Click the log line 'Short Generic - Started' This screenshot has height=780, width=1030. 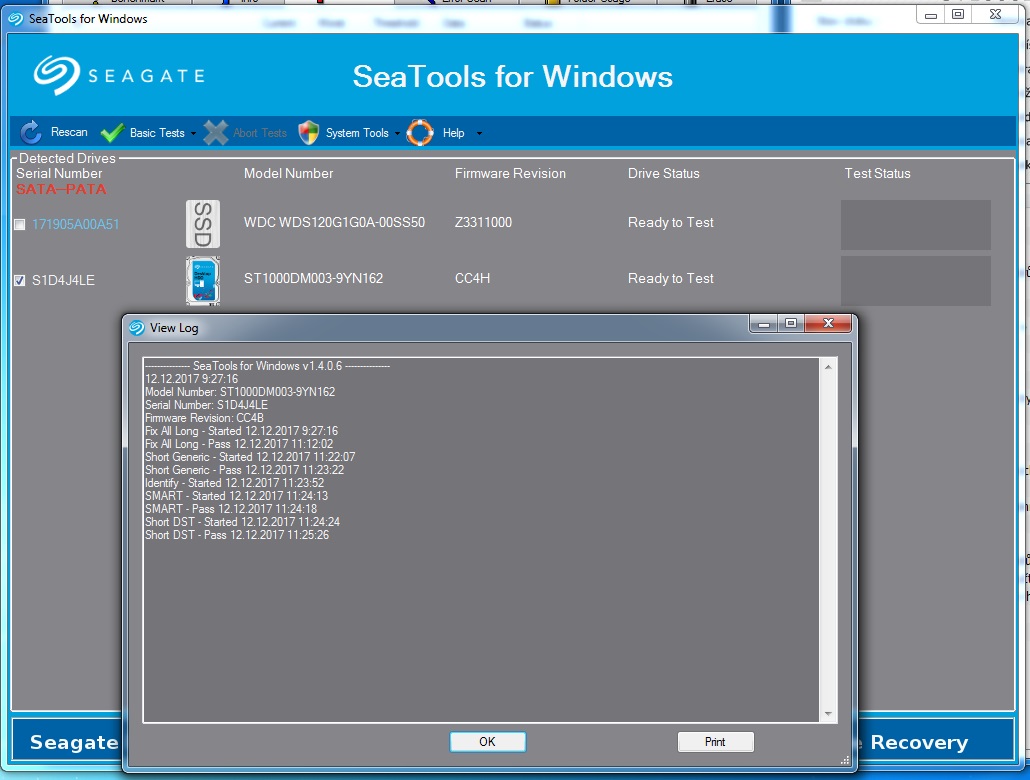[x=250, y=457]
